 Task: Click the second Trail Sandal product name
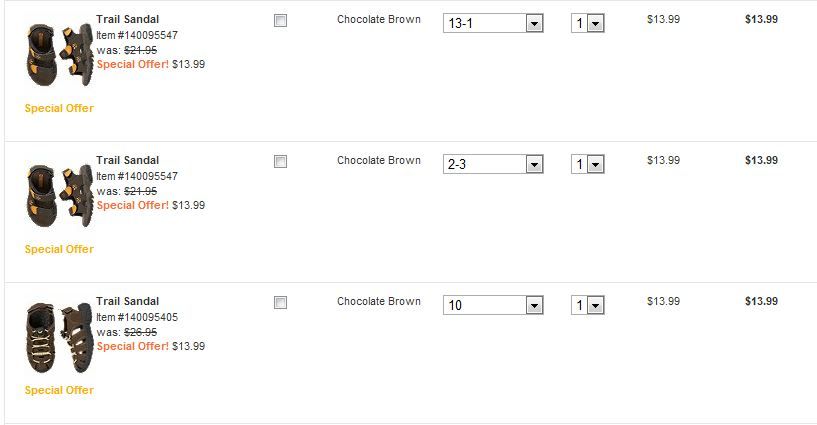[127, 160]
